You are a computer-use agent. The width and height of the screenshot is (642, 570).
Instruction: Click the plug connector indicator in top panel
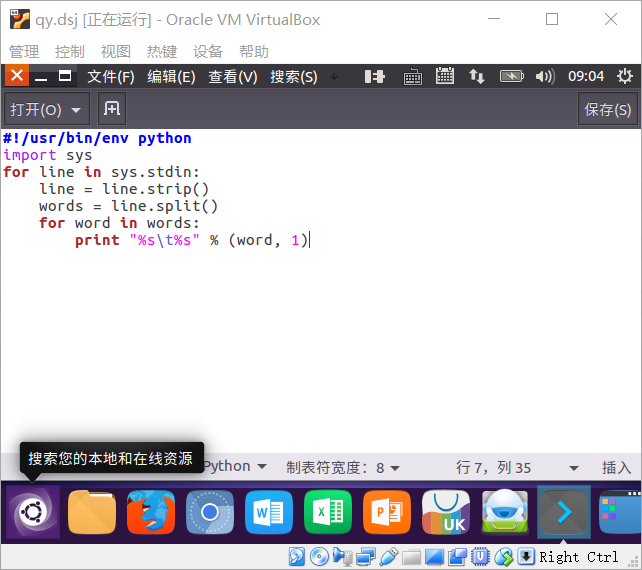pyautogui.click(x=375, y=77)
